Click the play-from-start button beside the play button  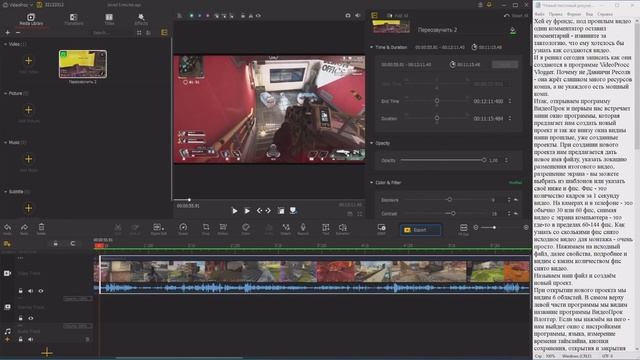(247, 211)
